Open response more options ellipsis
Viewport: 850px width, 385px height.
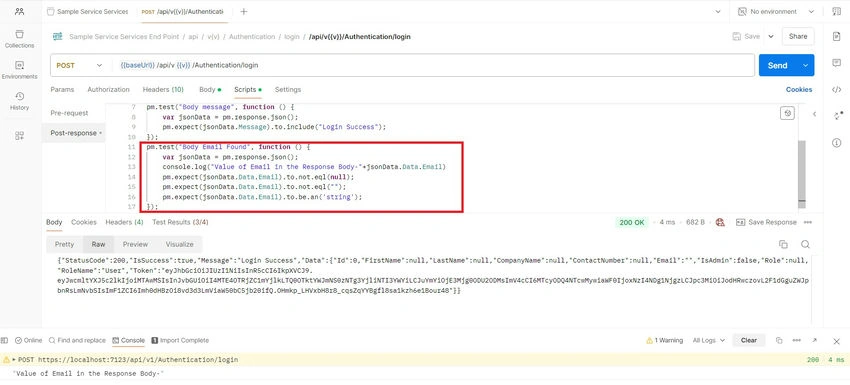(x=808, y=222)
